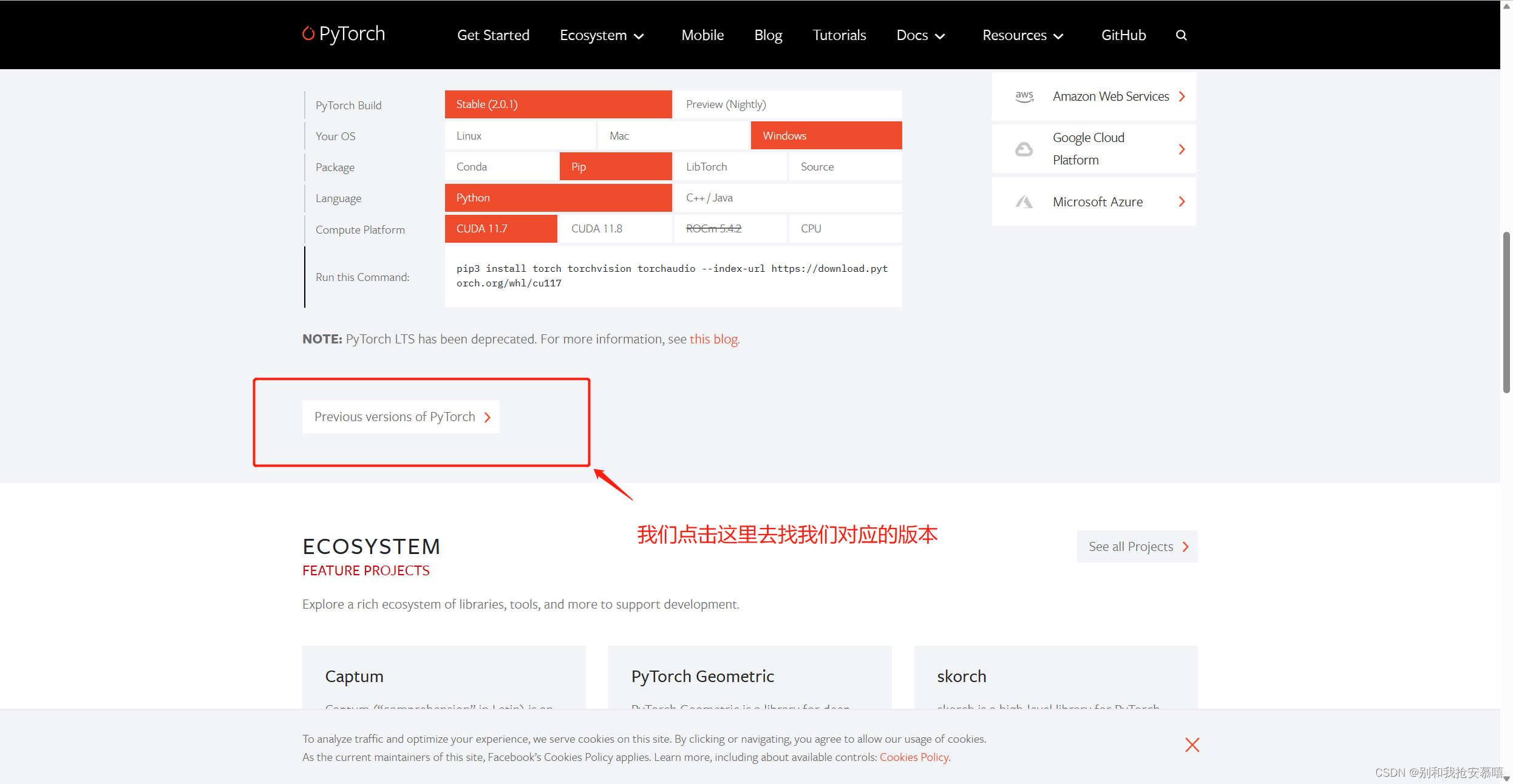
Task: Click the page vertical scrollbar thumb
Action: 1506,313
